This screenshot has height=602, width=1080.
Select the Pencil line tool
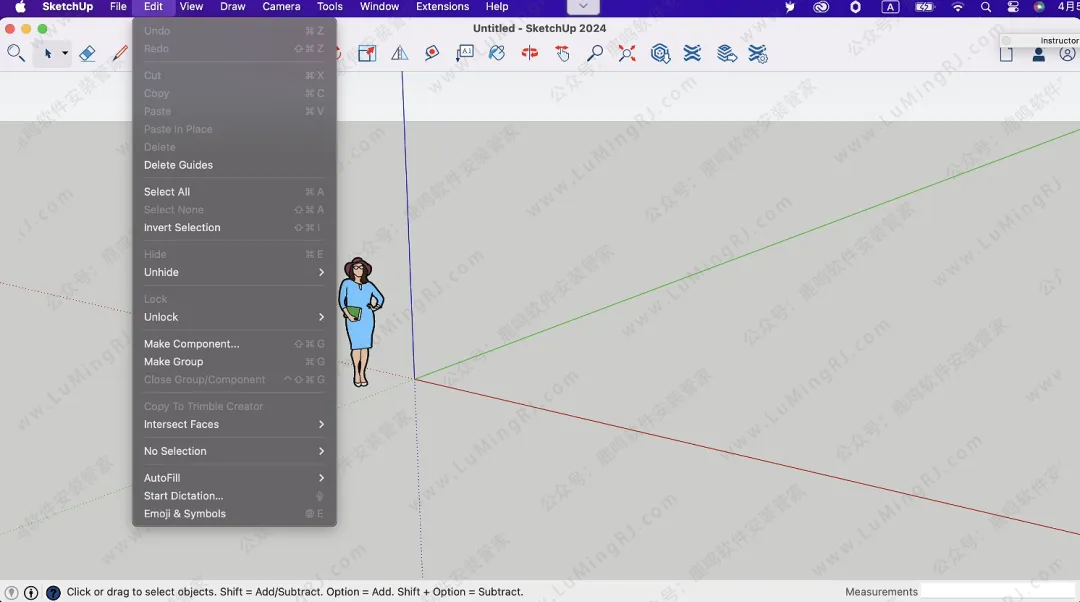click(120, 54)
